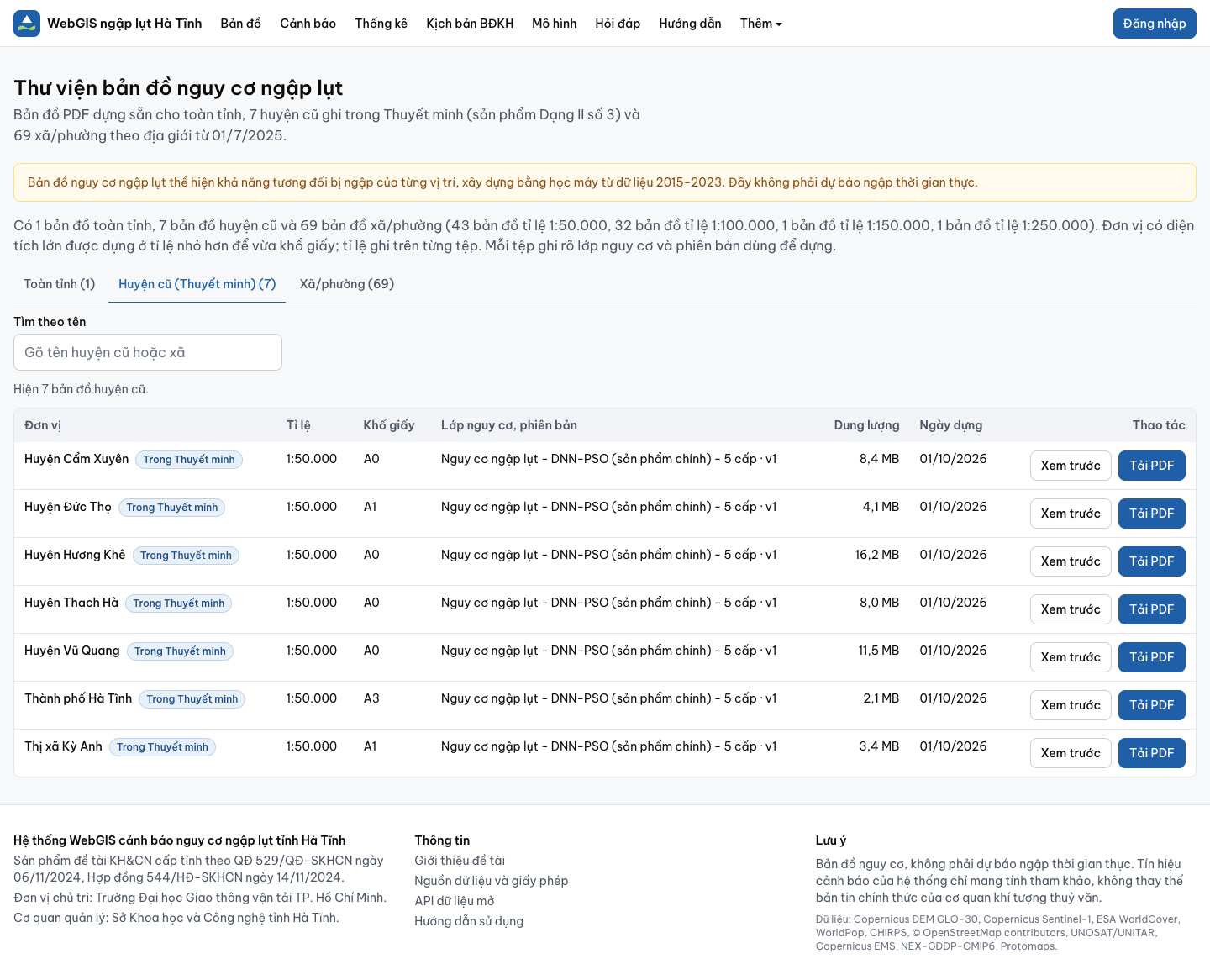Click the A3 paper size cell
Image resolution: width=1210 pixels, height=980 pixels.
click(371, 698)
